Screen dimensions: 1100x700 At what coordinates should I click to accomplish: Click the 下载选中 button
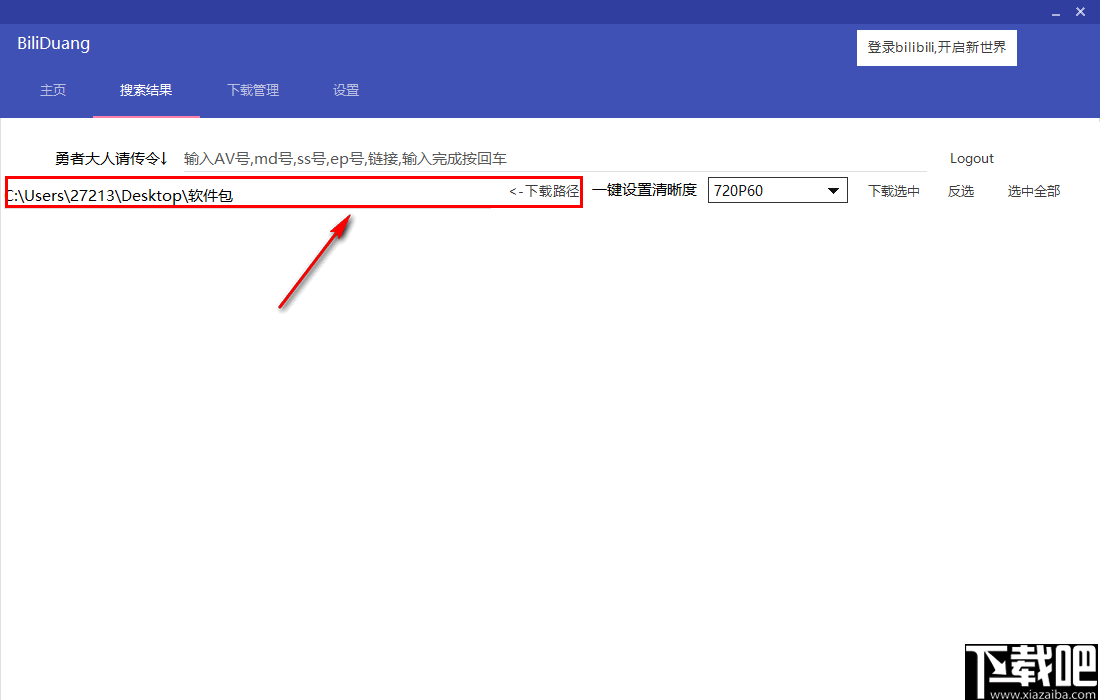pyautogui.click(x=893, y=191)
